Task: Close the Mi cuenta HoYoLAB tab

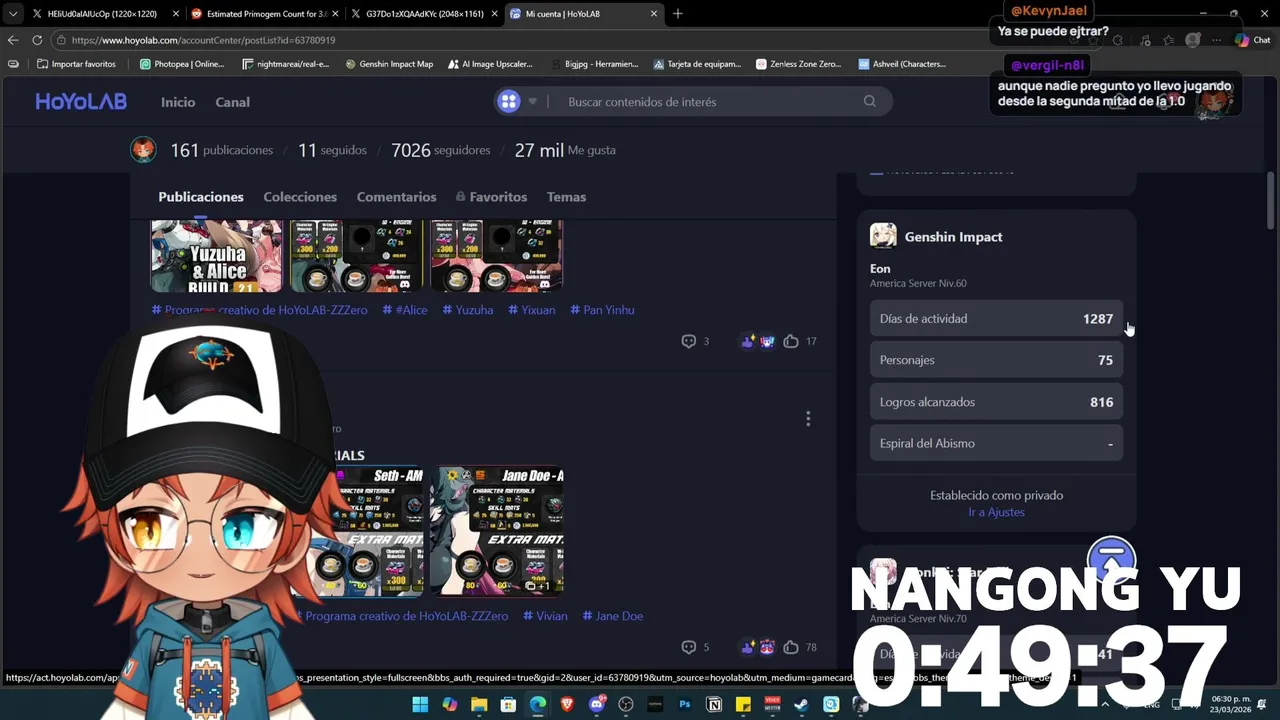Action: point(654,14)
